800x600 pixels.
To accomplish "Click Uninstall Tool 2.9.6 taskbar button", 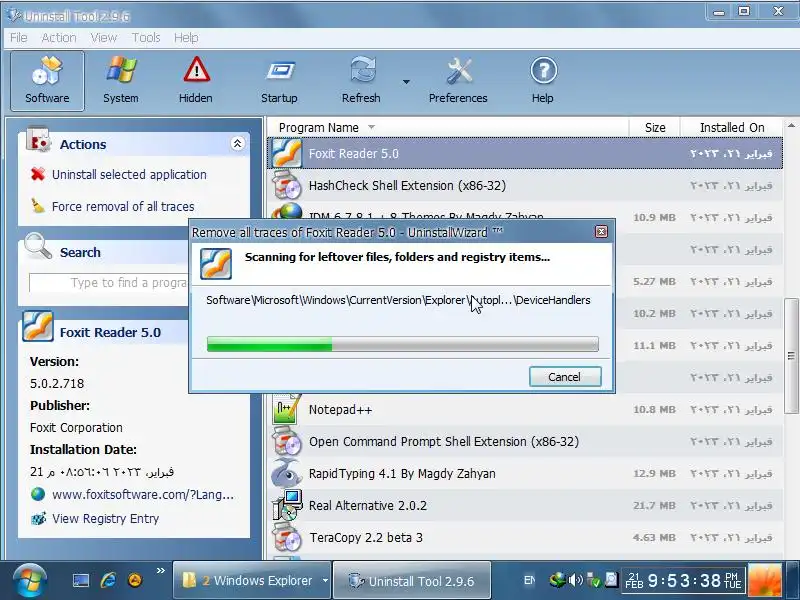I will (x=412, y=581).
